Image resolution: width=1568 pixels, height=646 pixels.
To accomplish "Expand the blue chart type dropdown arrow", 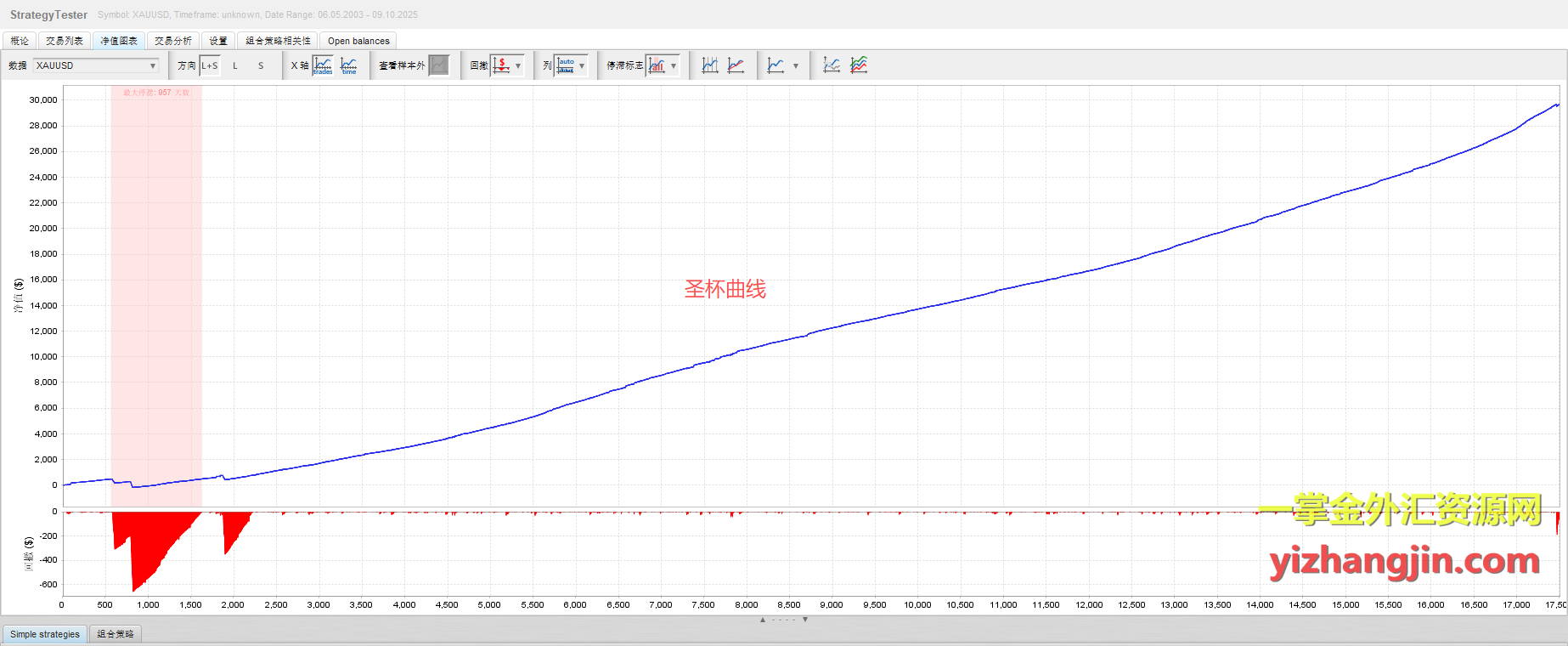I will [x=796, y=65].
